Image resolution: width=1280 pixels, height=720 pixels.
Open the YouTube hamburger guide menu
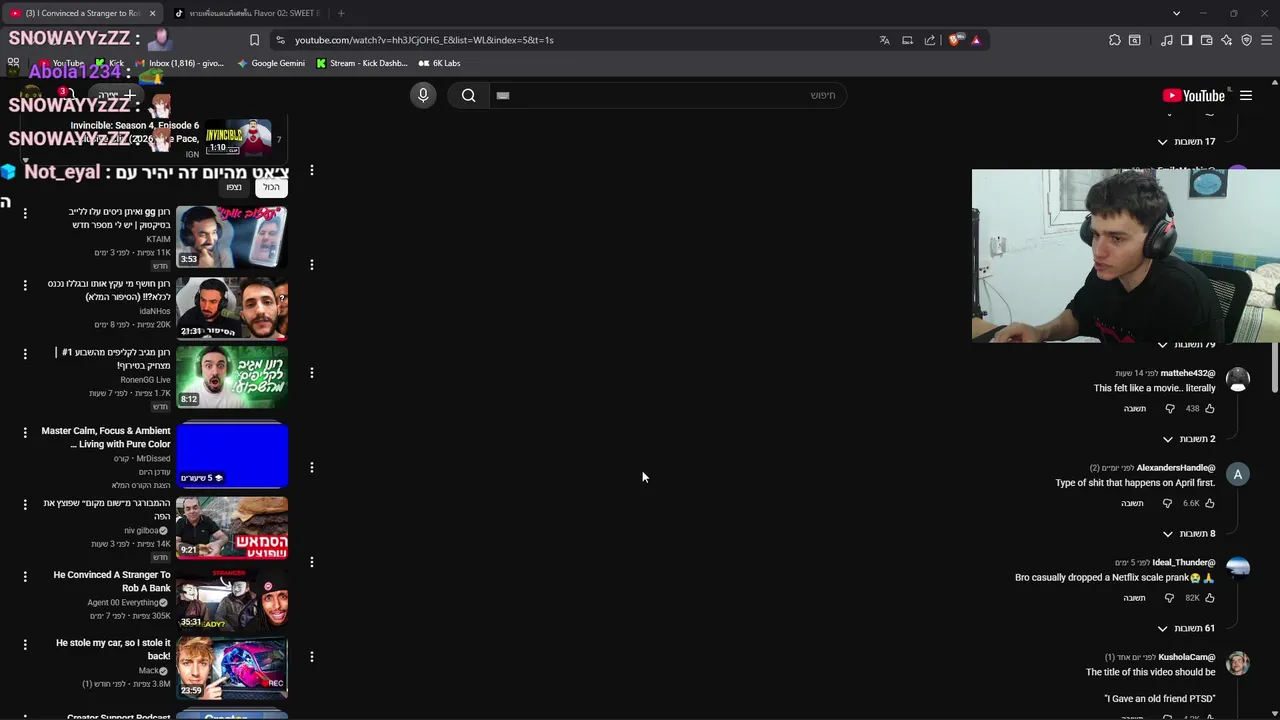tap(1246, 96)
